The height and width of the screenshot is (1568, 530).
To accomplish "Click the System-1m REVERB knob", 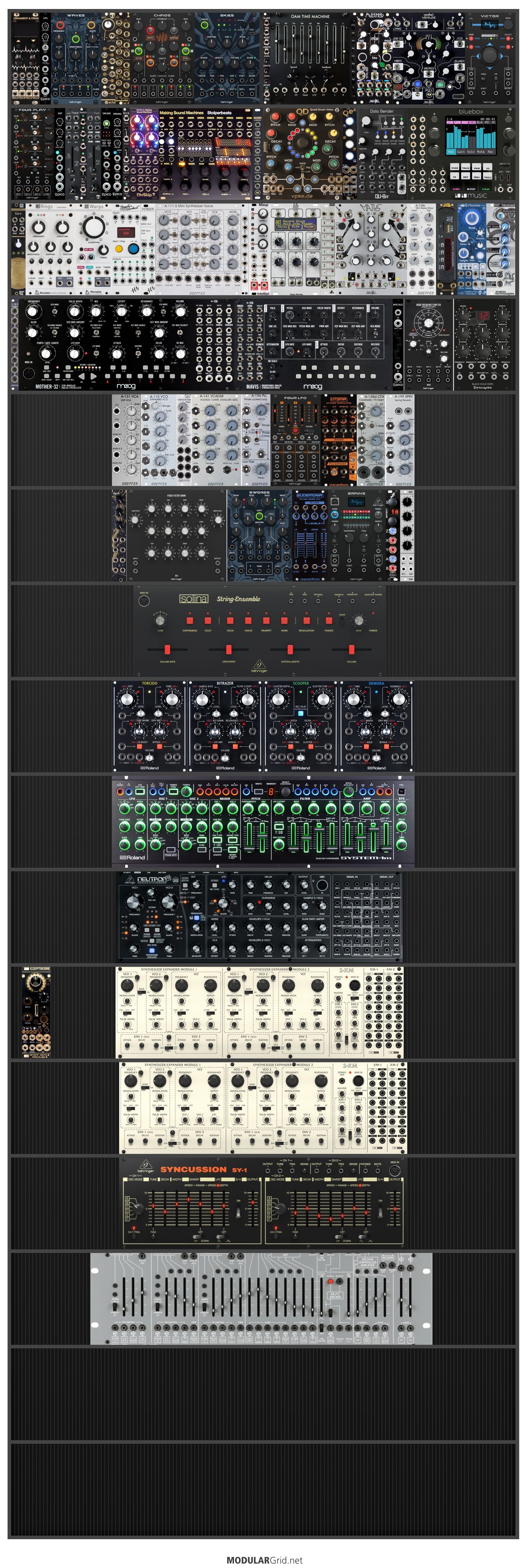I will pyautogui.click(x=401, y=810).
